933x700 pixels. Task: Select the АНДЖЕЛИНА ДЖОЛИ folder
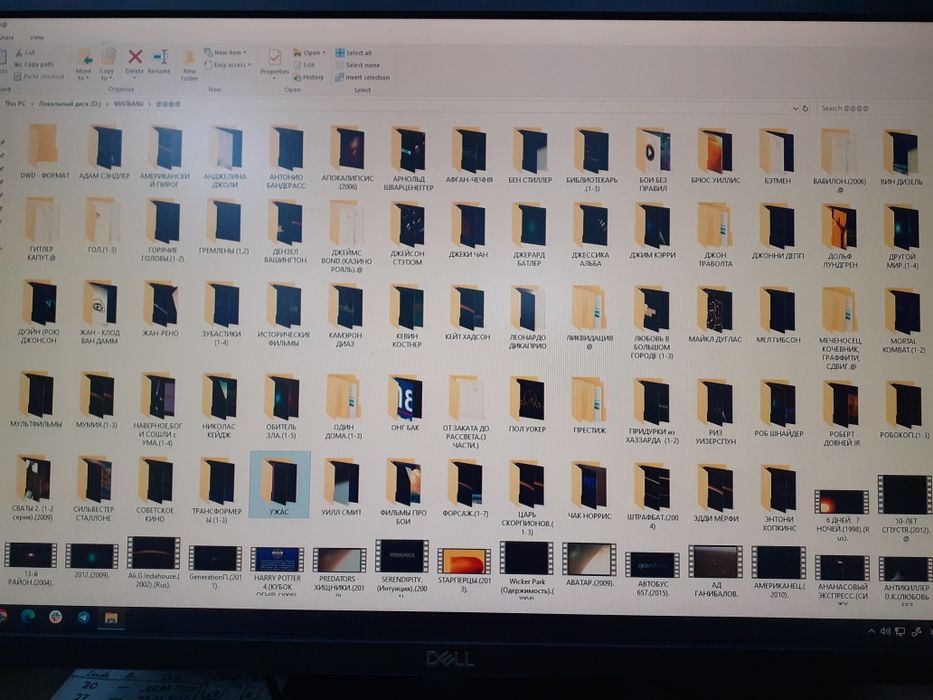pos(224,157)
